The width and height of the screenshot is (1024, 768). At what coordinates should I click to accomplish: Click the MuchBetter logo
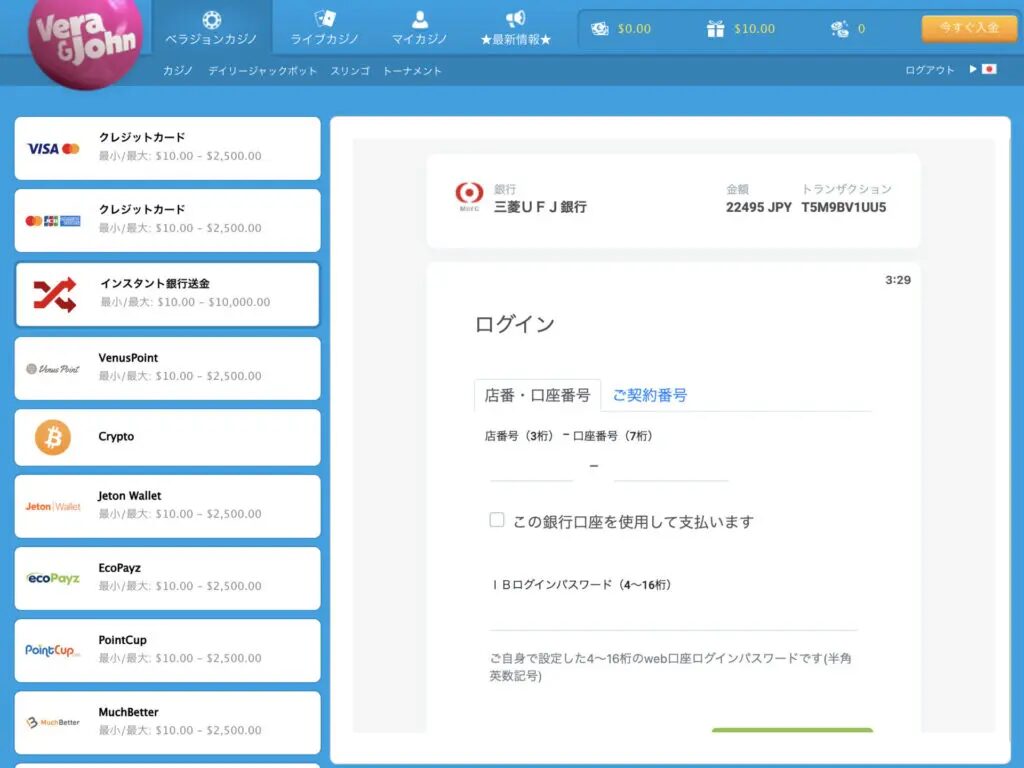53,722
